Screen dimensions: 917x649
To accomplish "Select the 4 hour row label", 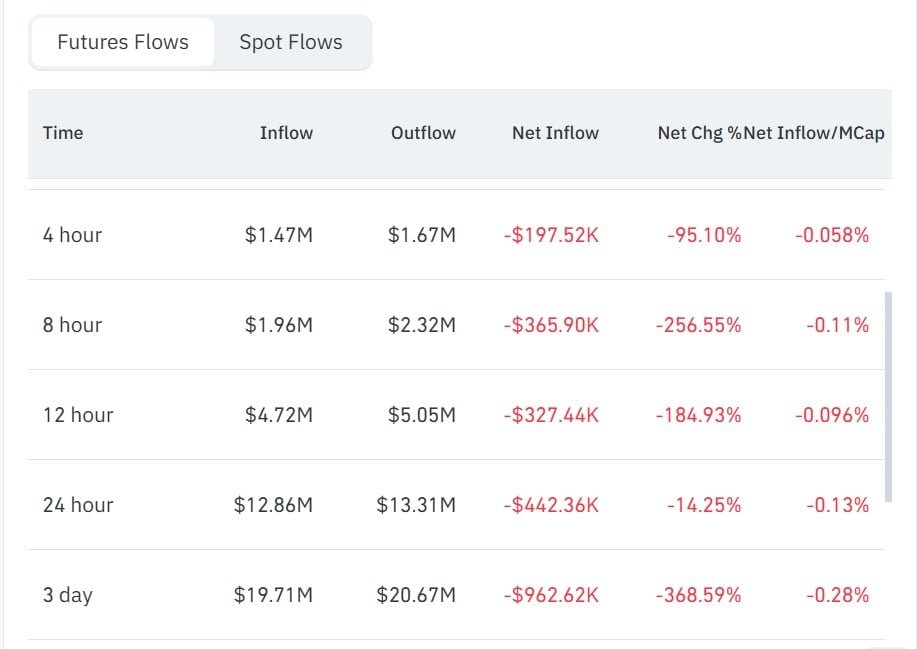I will [x=72, y=235].
